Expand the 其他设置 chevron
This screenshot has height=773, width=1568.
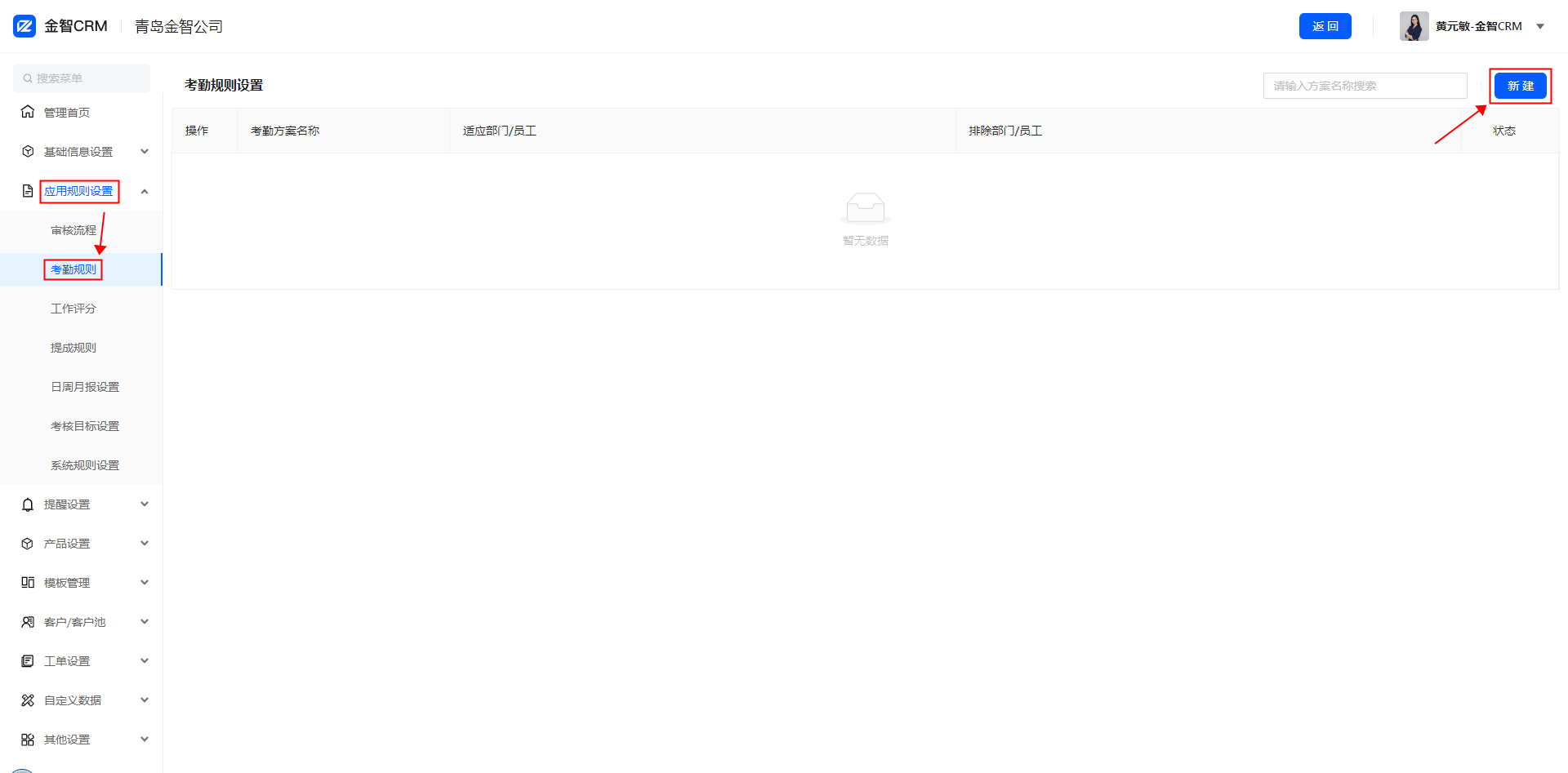[x=145, y=740]
